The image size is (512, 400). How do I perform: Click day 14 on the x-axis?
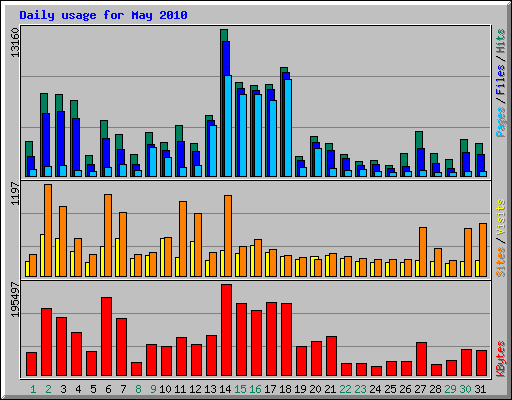pyautogui.click(x=225, y=389)
